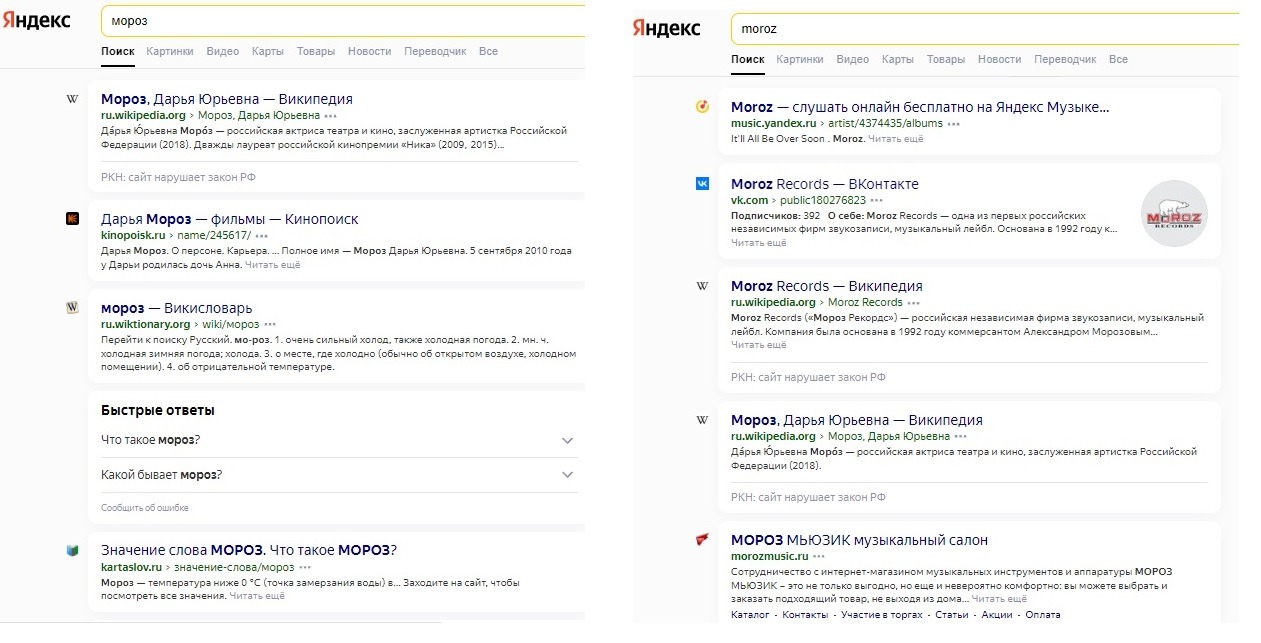Image resolution: width=1261 pixels, height=643 pixels.
Task: Open three-dot menu next to Moroz Records wikipedia path
Action: [914, 303]
